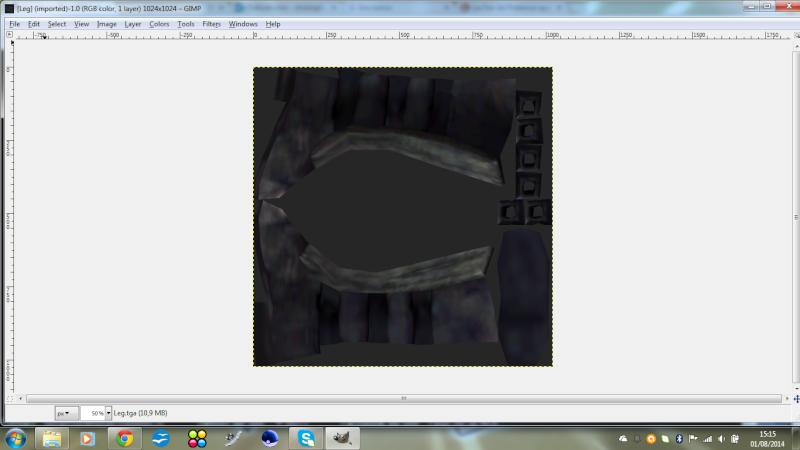This screenshot has width=800, height=450.
Task: Open the Windows menu
Action: (243, 24)
